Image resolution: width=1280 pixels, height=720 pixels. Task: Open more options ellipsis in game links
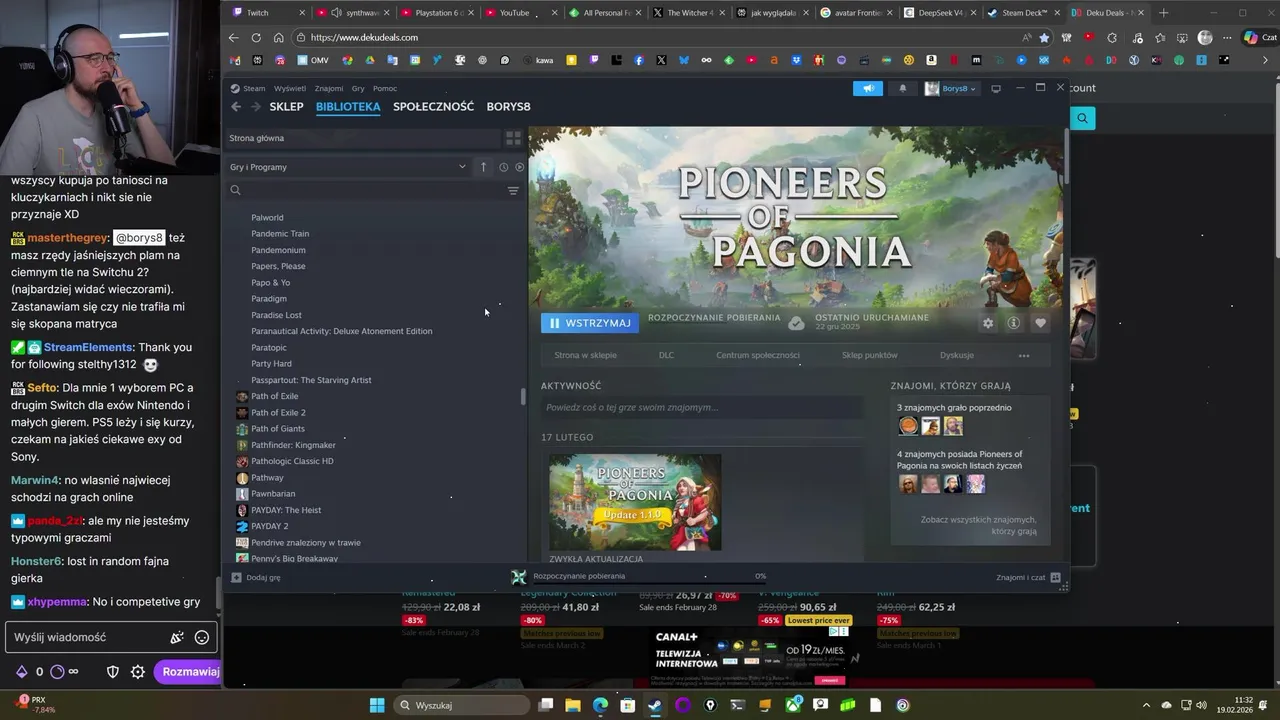pos(1023,355)
